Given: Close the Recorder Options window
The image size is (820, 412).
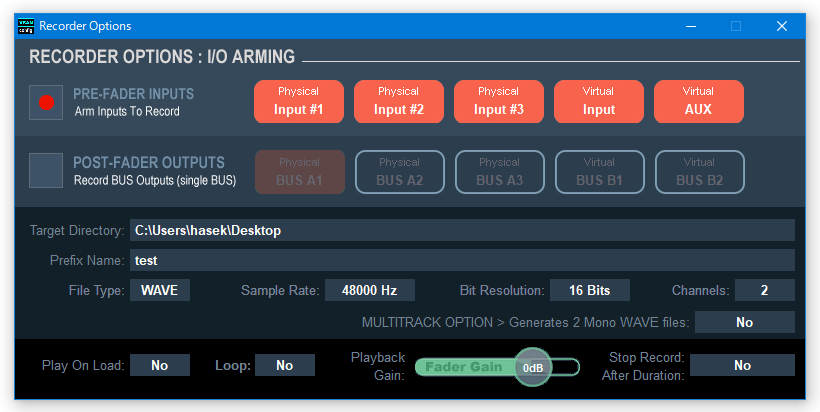Looking at the screenshot, I should tap(782, 26).
